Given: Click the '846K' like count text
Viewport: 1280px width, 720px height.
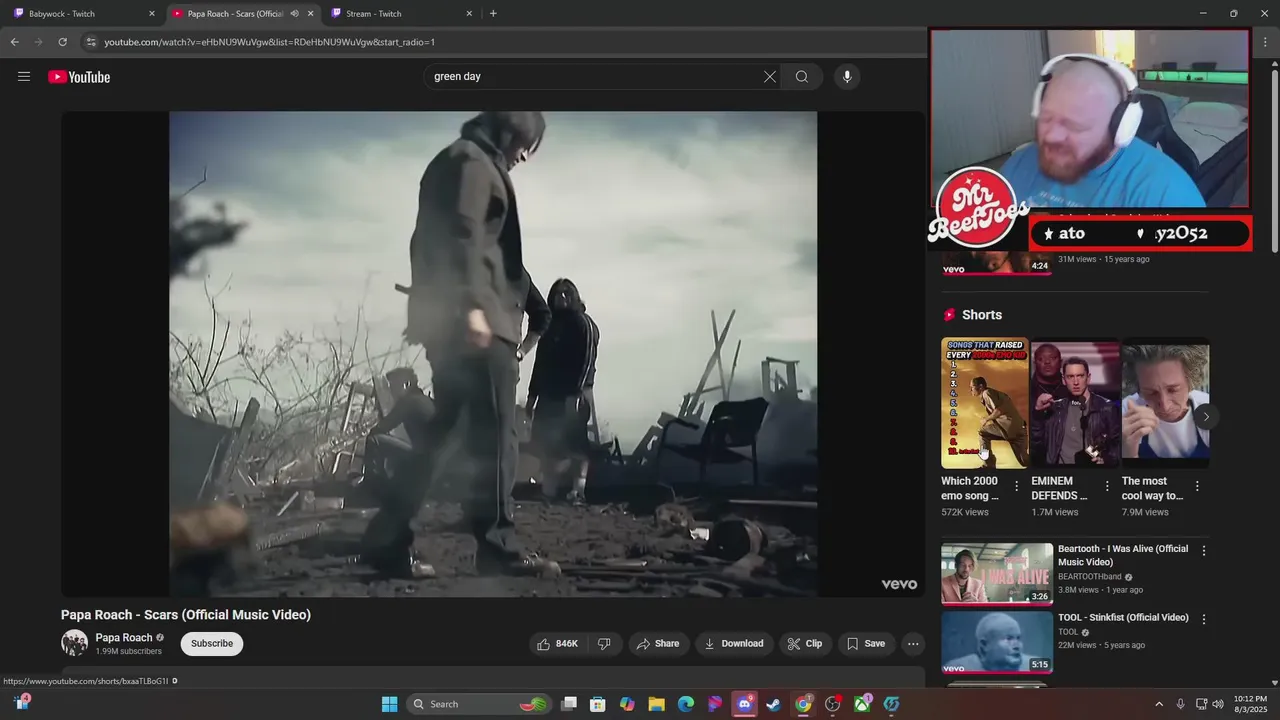Looking at the screenshot, I should 567,644.
